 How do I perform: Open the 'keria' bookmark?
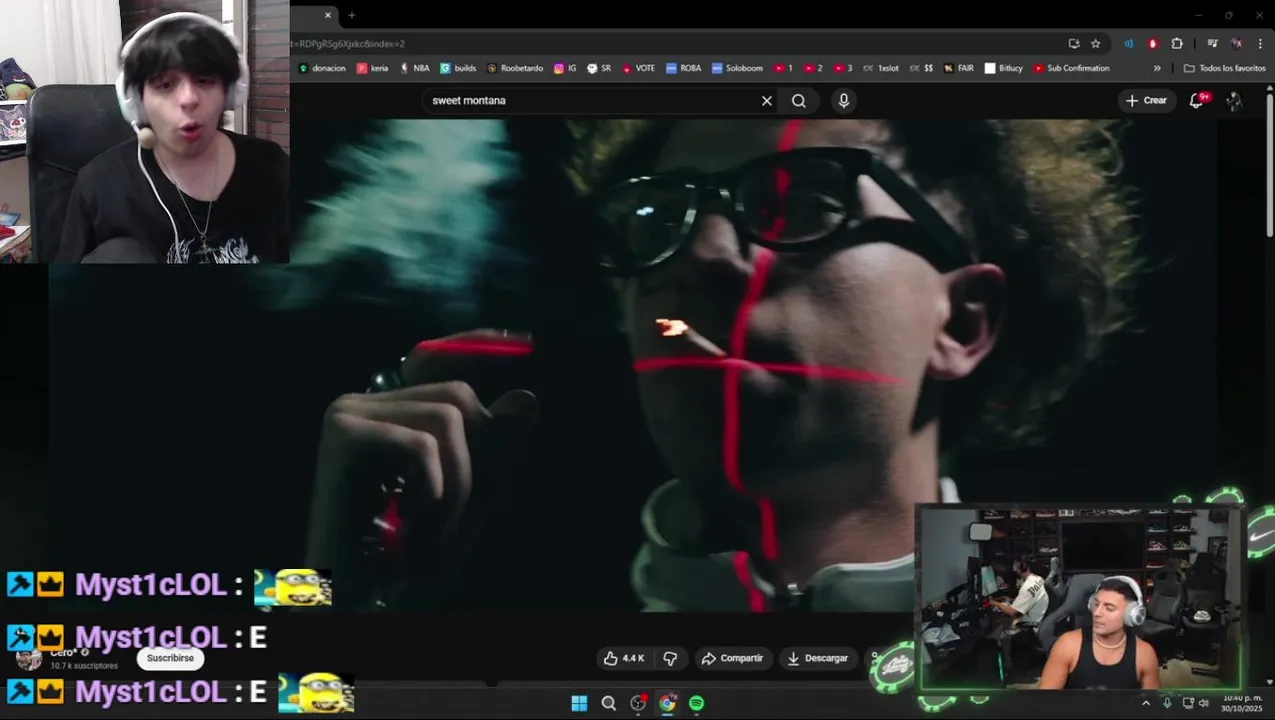[x=372, y=68]
